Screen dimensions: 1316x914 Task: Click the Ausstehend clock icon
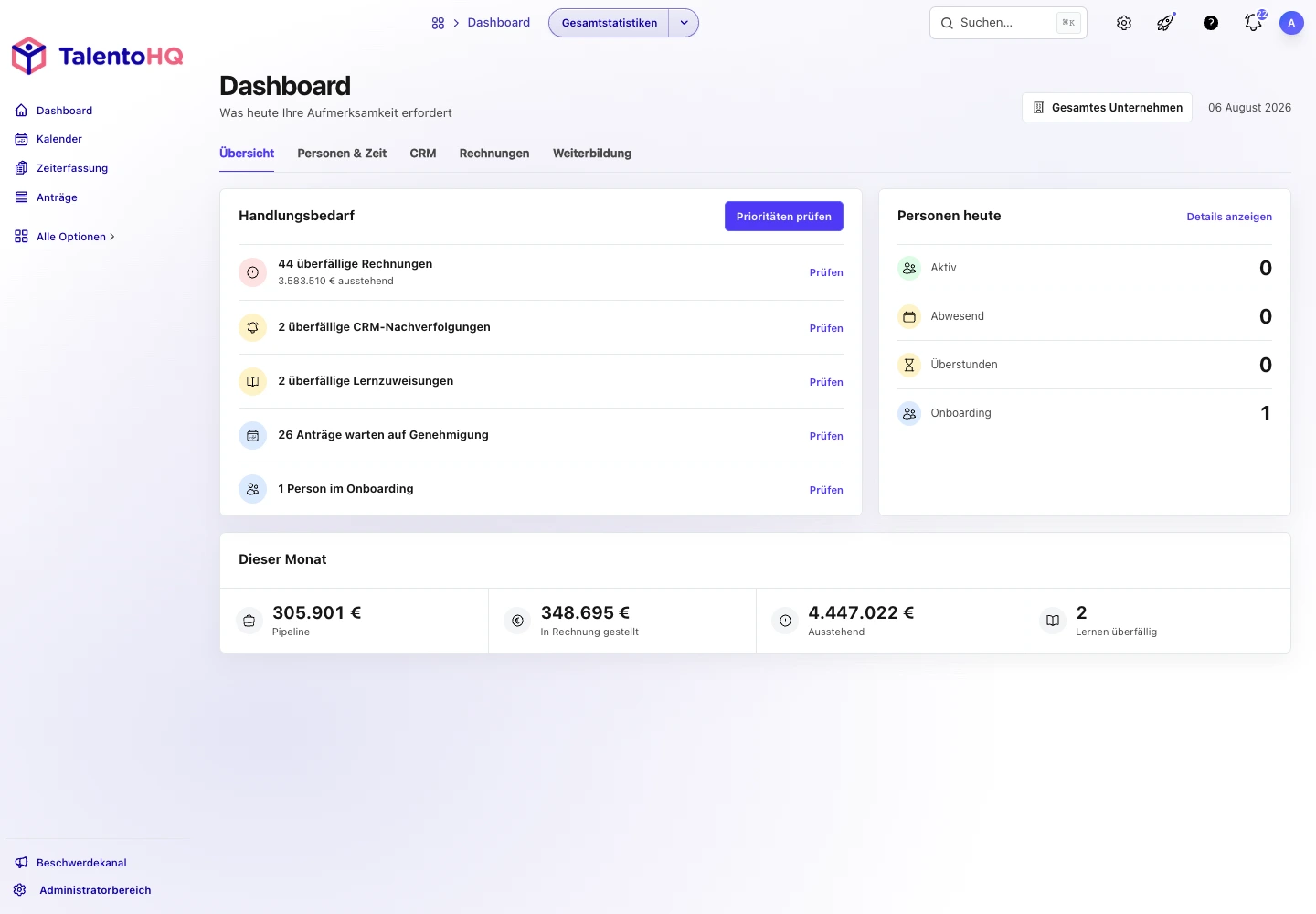pyautogui.click(x=785, y=621)
